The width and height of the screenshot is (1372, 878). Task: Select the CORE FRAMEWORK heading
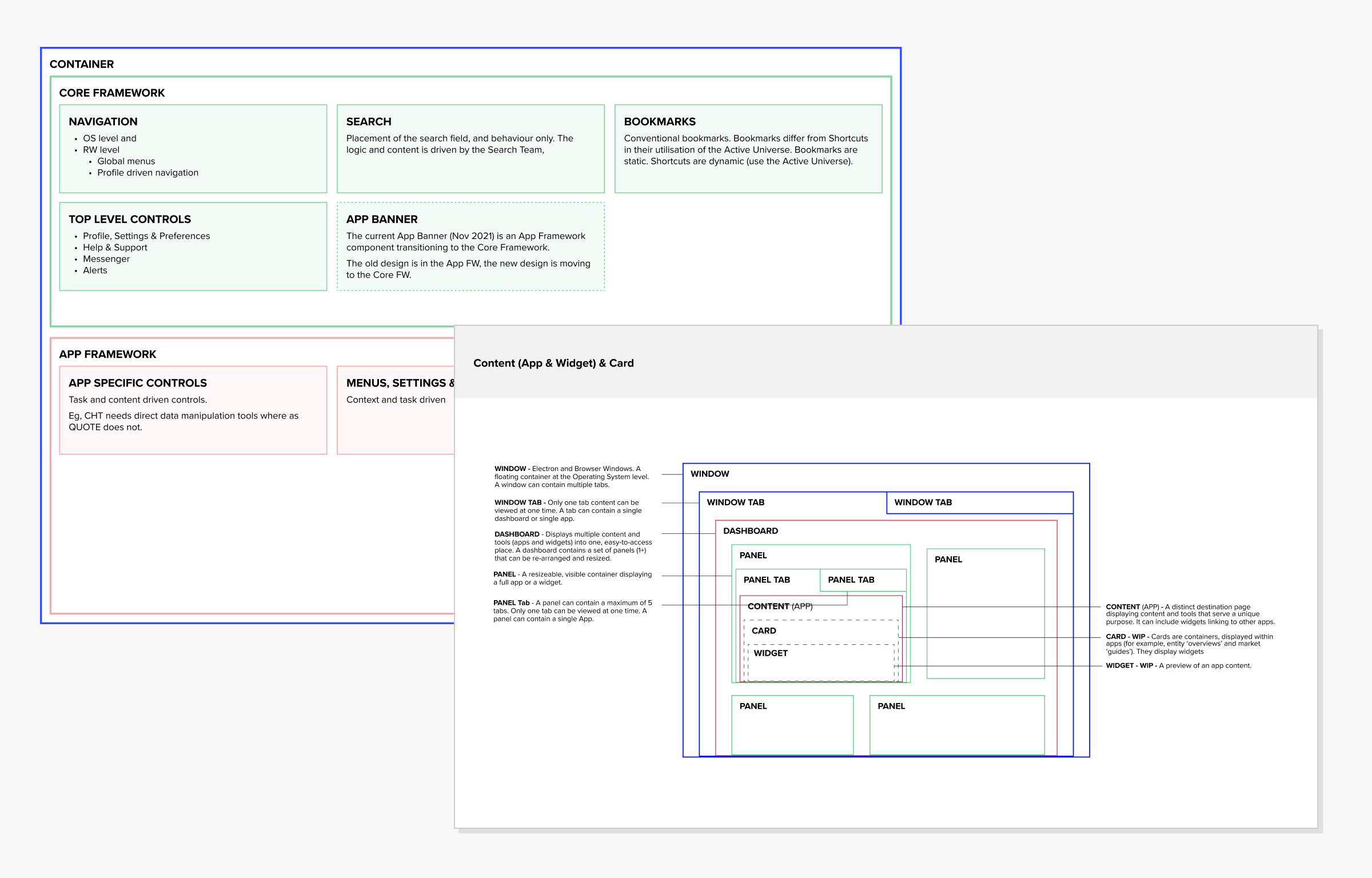pos(112,93)
